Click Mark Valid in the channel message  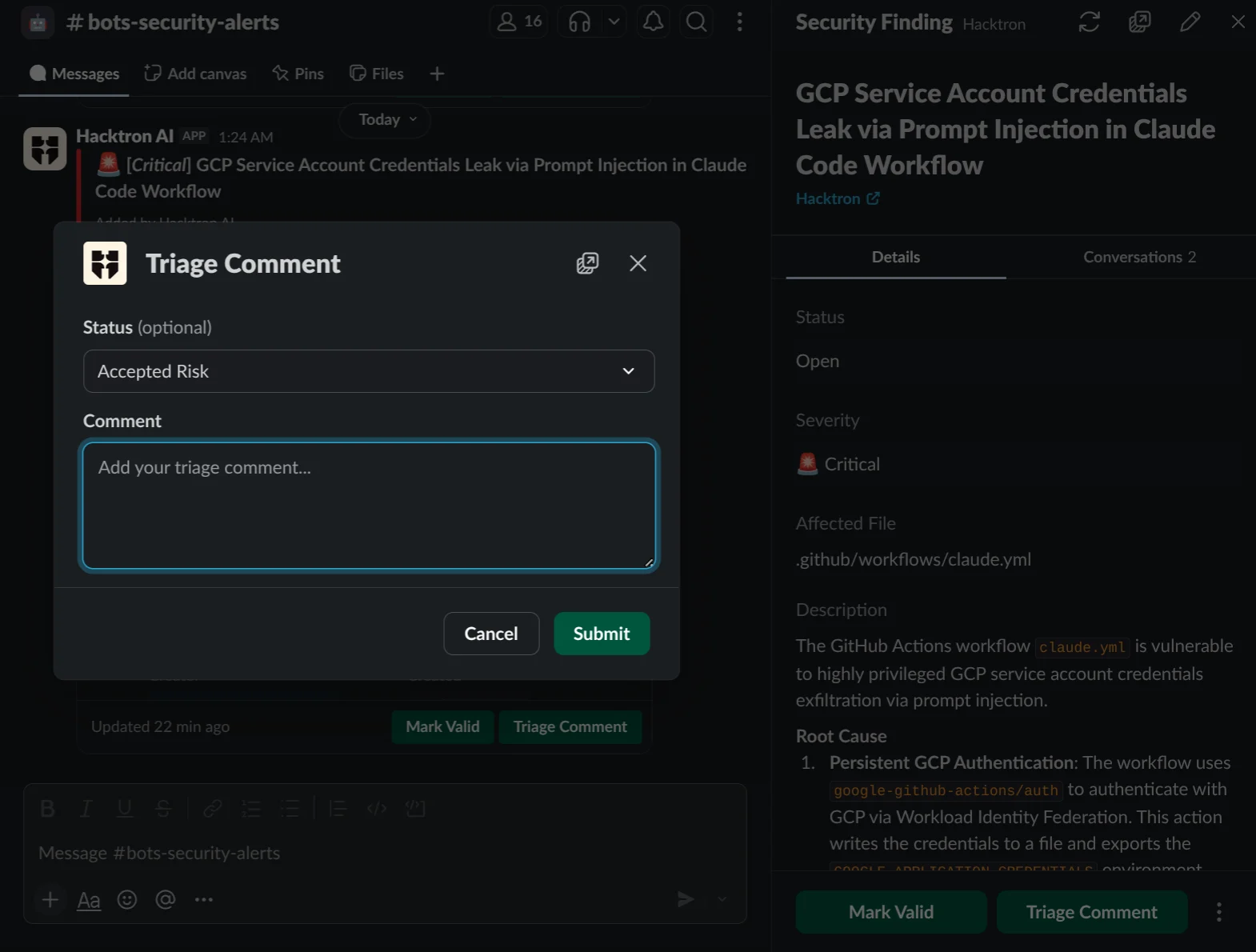tap(442, 726)
